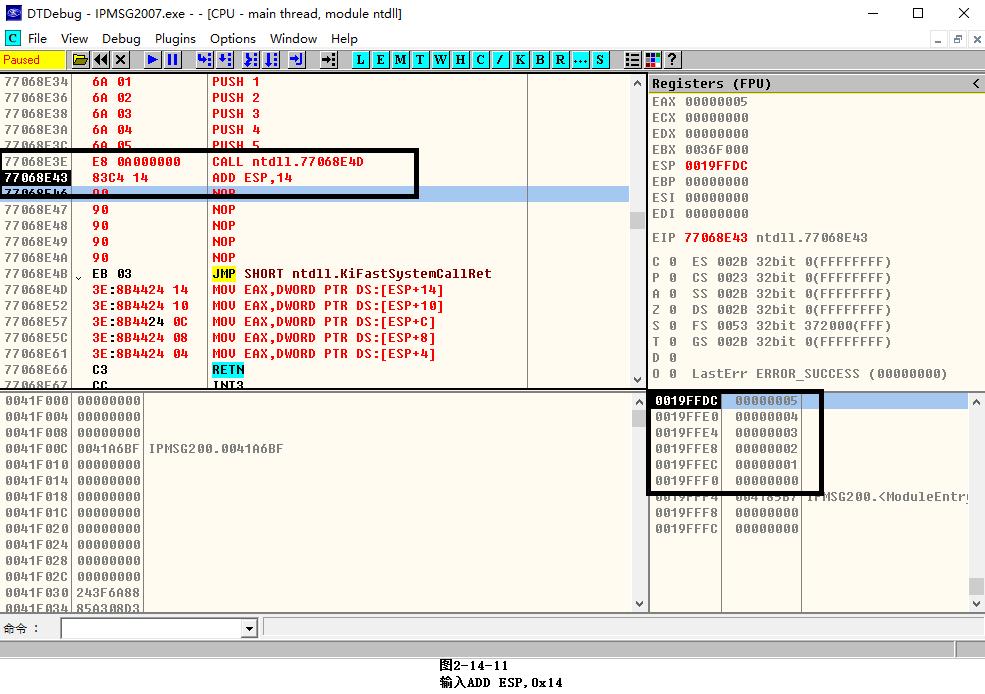This screenshot has height=694, width=985.
Task: Collapse registers pane with the < arrow
Action: tap(976, 84)
